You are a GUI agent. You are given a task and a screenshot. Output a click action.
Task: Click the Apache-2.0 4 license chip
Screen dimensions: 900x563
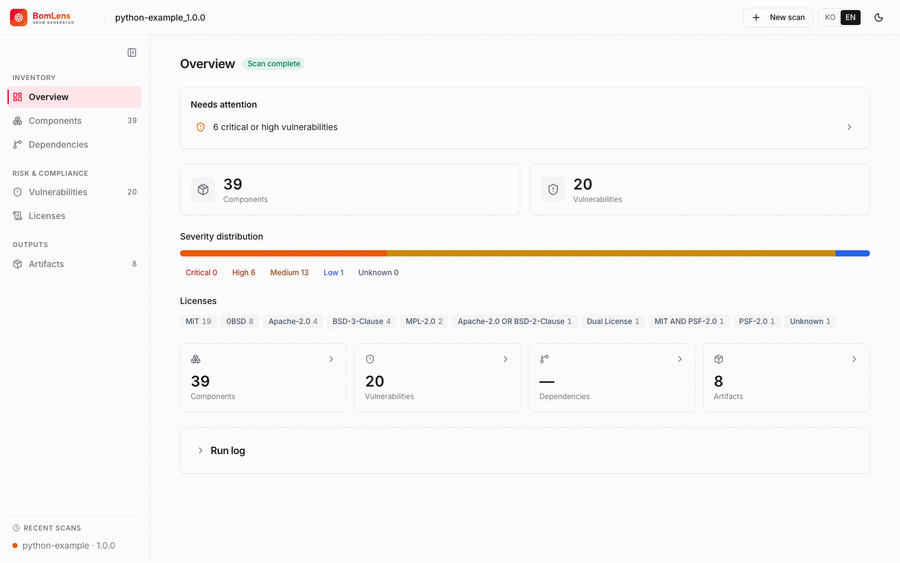pos(293,321)
